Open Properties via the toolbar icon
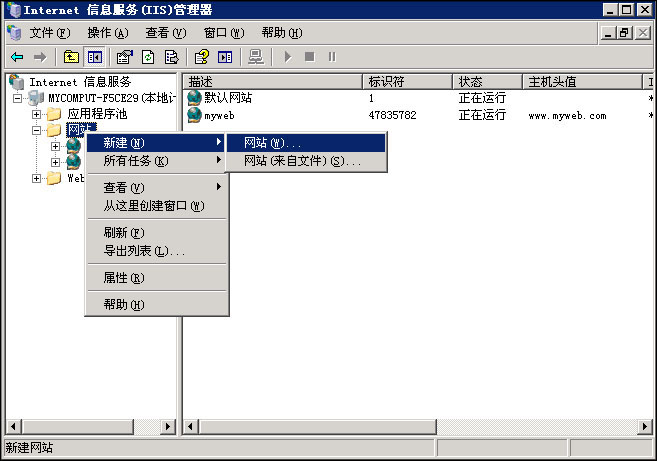The height and width of the screenshot is (461, 657). pos(125,57)
